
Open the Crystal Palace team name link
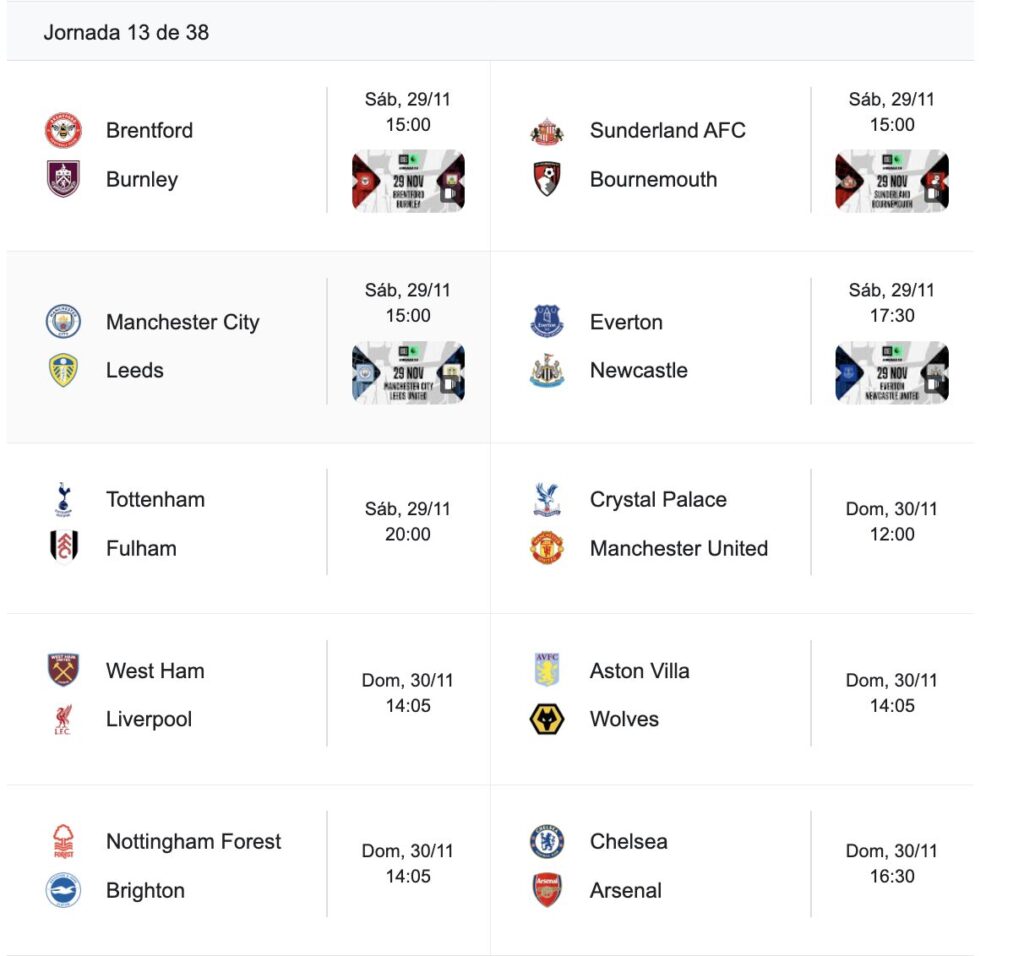pyautogui.click(x=658, y=499)
